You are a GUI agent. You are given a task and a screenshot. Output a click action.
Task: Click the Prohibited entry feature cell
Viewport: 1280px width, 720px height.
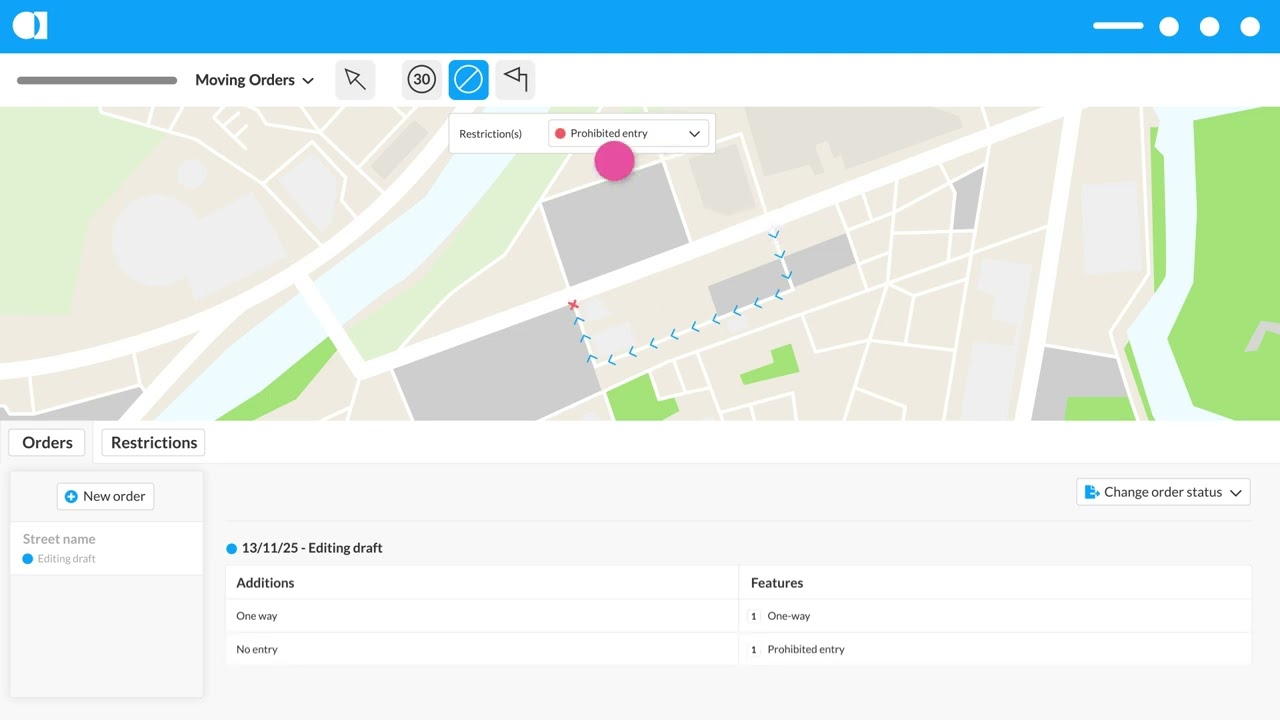(x=995, y=649)
